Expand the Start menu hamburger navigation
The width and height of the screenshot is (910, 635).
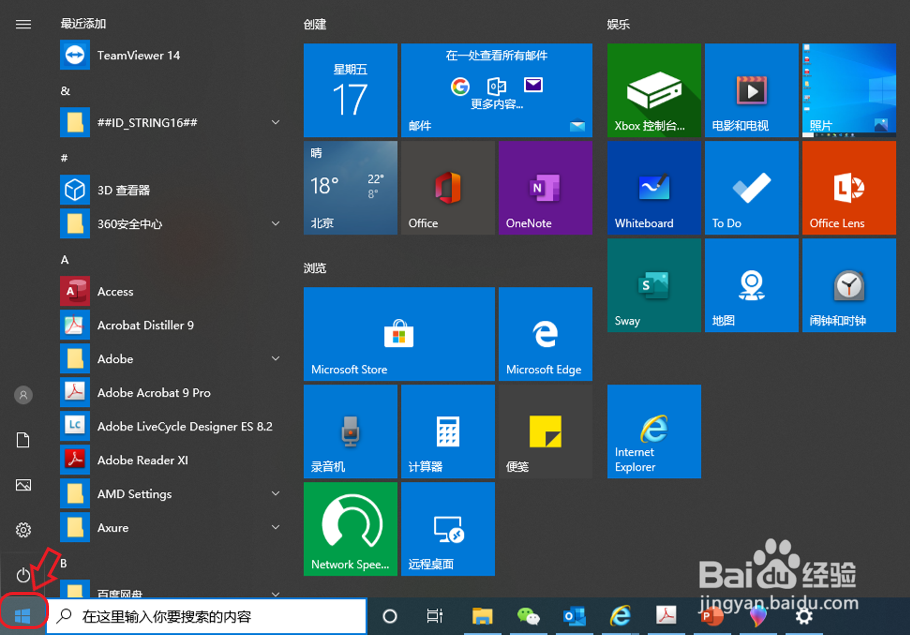(23, 24)
